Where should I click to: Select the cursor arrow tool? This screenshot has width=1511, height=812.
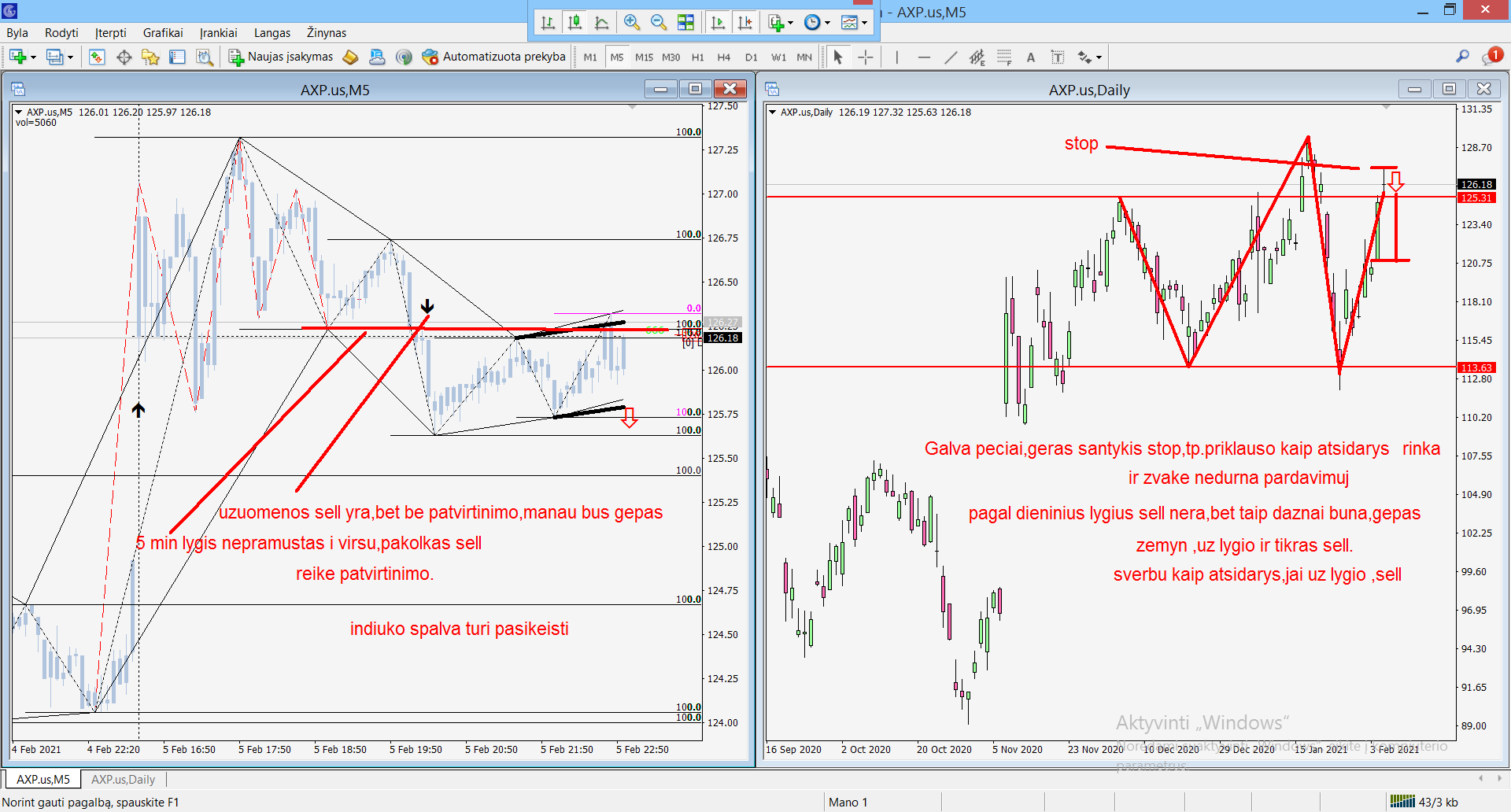(838, 57)
